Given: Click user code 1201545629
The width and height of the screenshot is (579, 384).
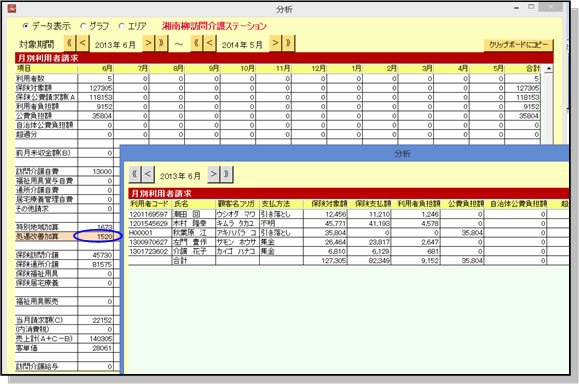Looking at the screenshot, I should pos(150,223).
